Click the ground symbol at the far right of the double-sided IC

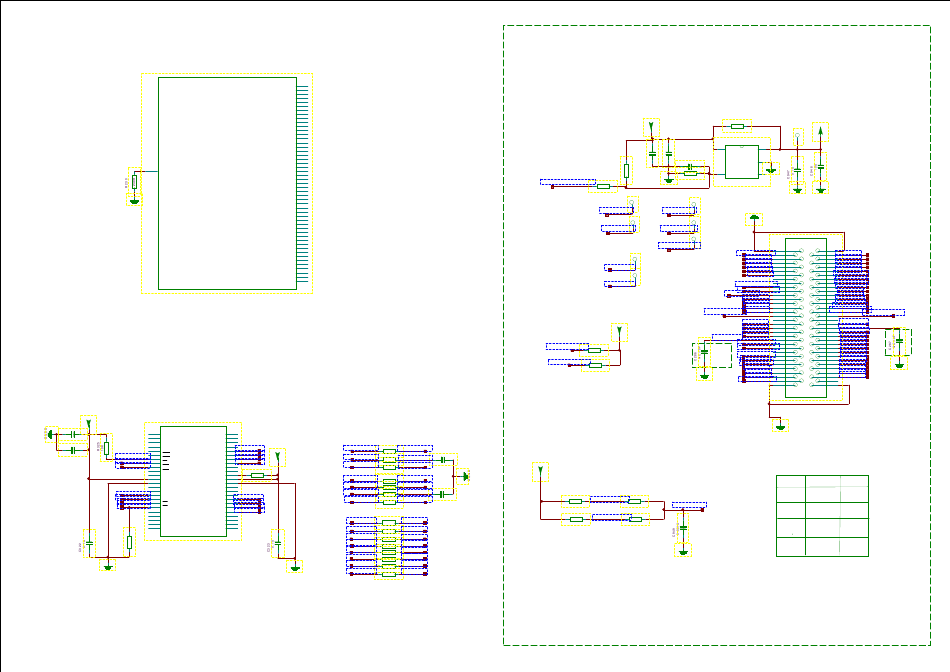[294, 567]
